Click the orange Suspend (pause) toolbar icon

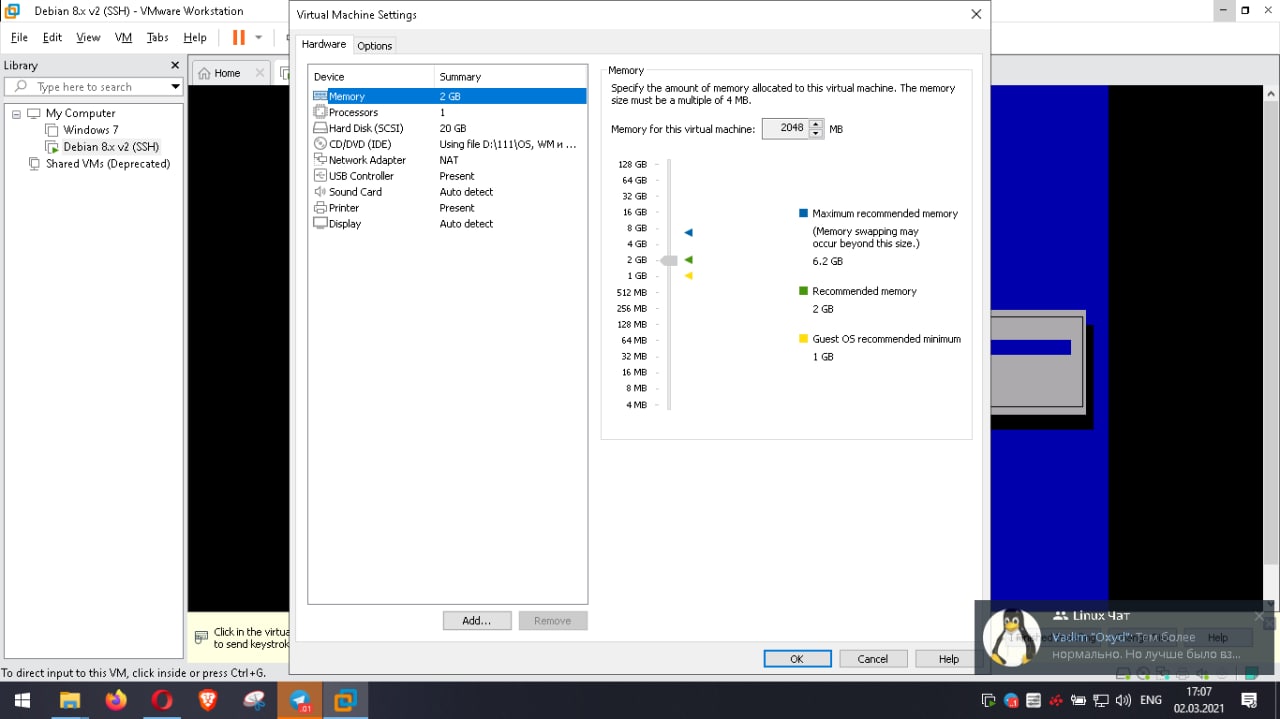pyautogui.click(x=238, y=37)
